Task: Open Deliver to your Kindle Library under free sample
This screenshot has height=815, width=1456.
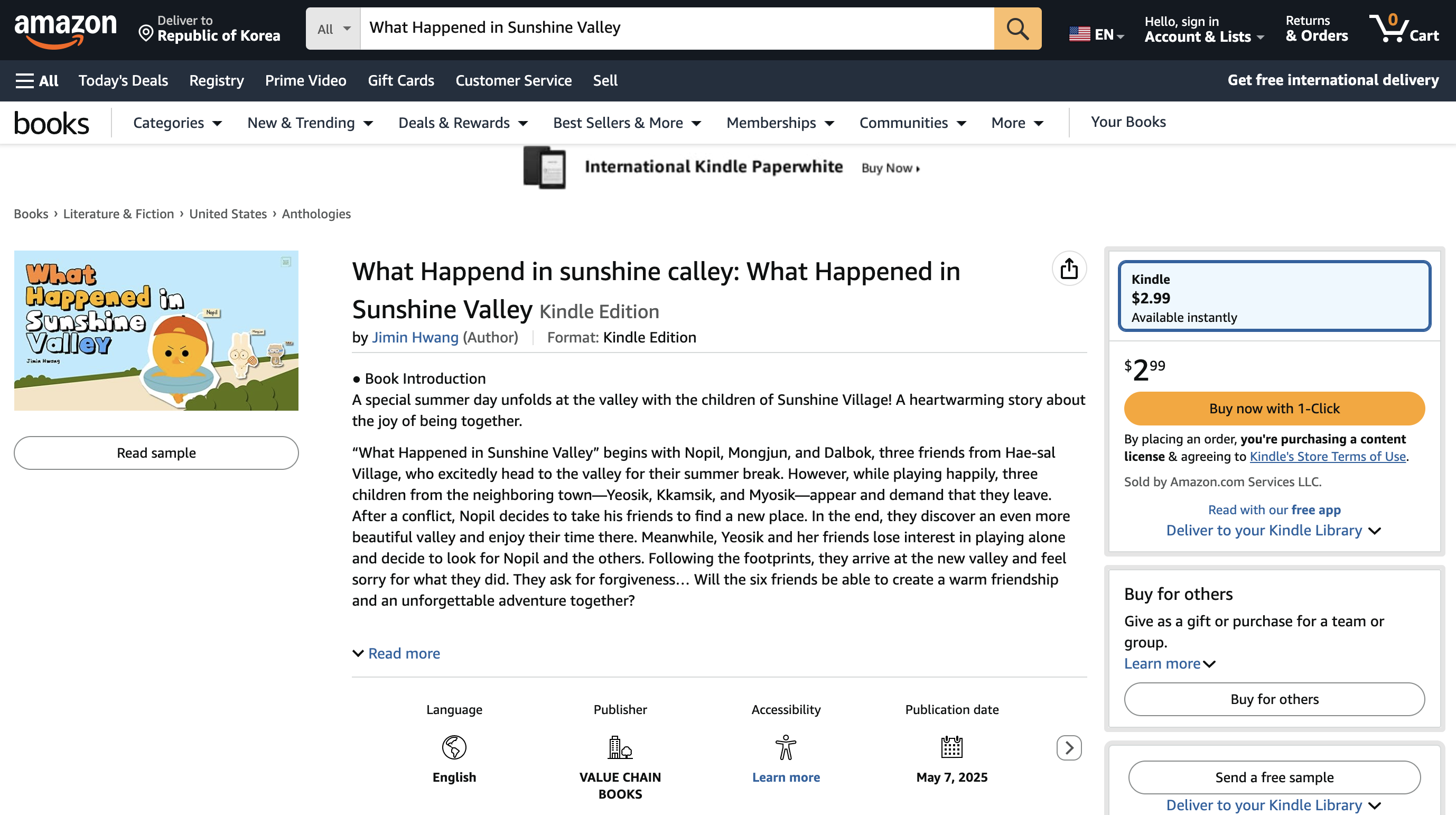Action: (1274, 805)
